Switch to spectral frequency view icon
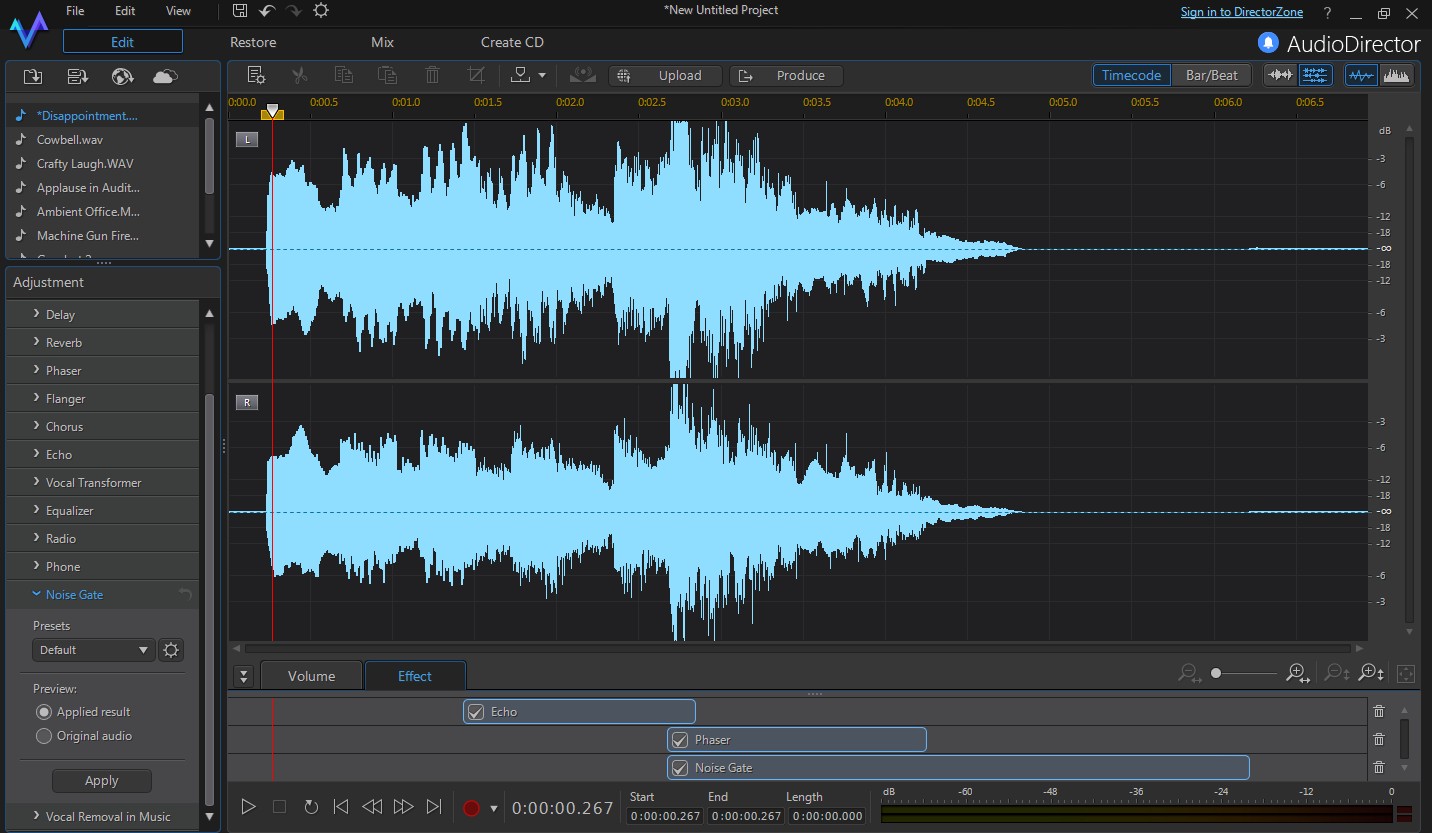 click(x=1397, y=75)
